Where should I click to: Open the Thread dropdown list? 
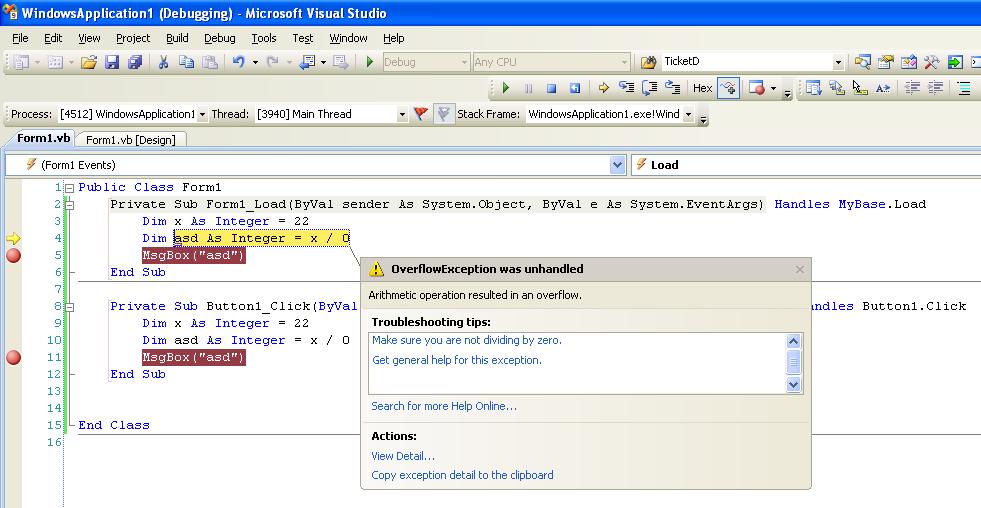(402, 114)
